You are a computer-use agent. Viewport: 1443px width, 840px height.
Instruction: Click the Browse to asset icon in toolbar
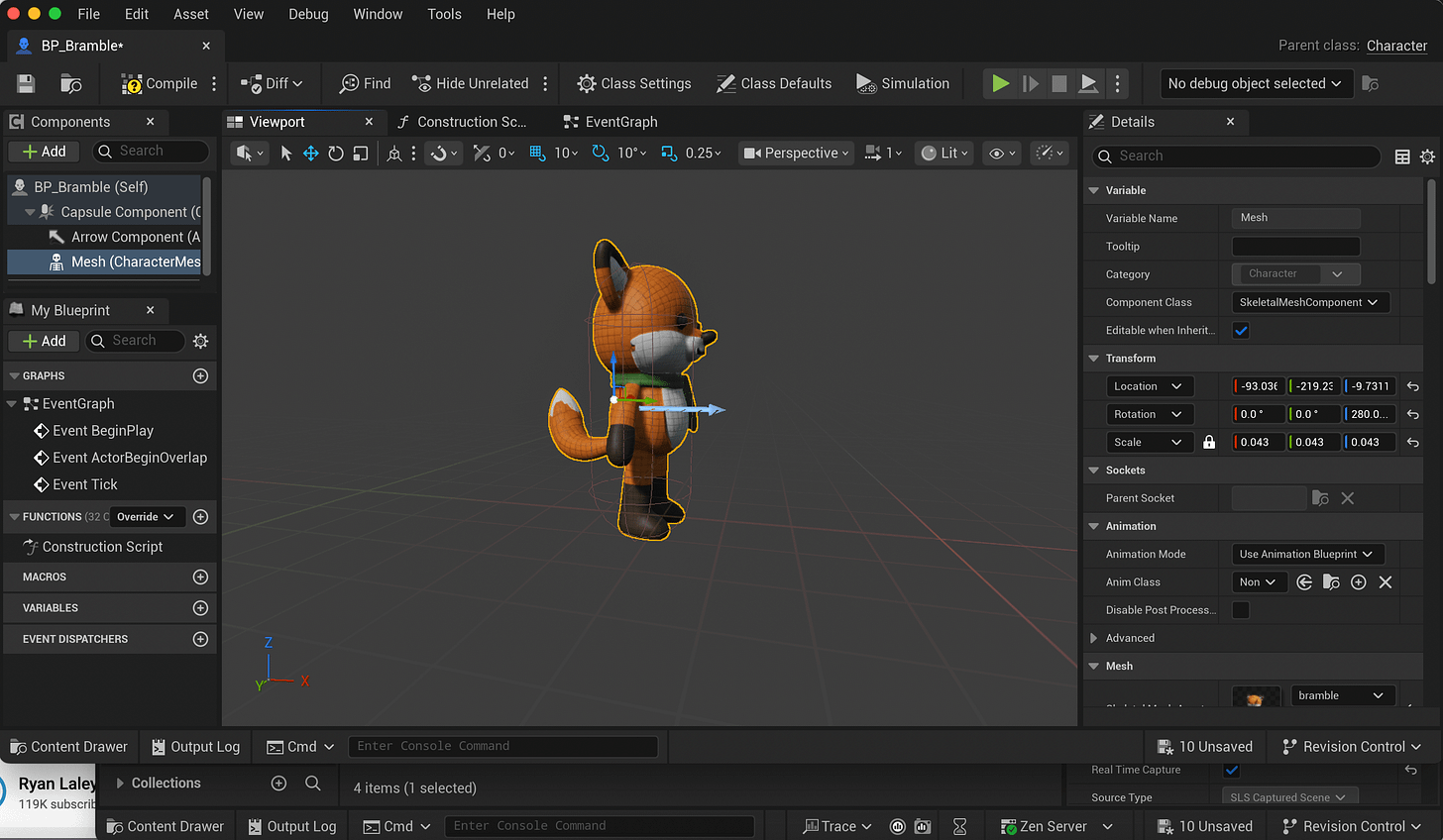pos(70,84)
